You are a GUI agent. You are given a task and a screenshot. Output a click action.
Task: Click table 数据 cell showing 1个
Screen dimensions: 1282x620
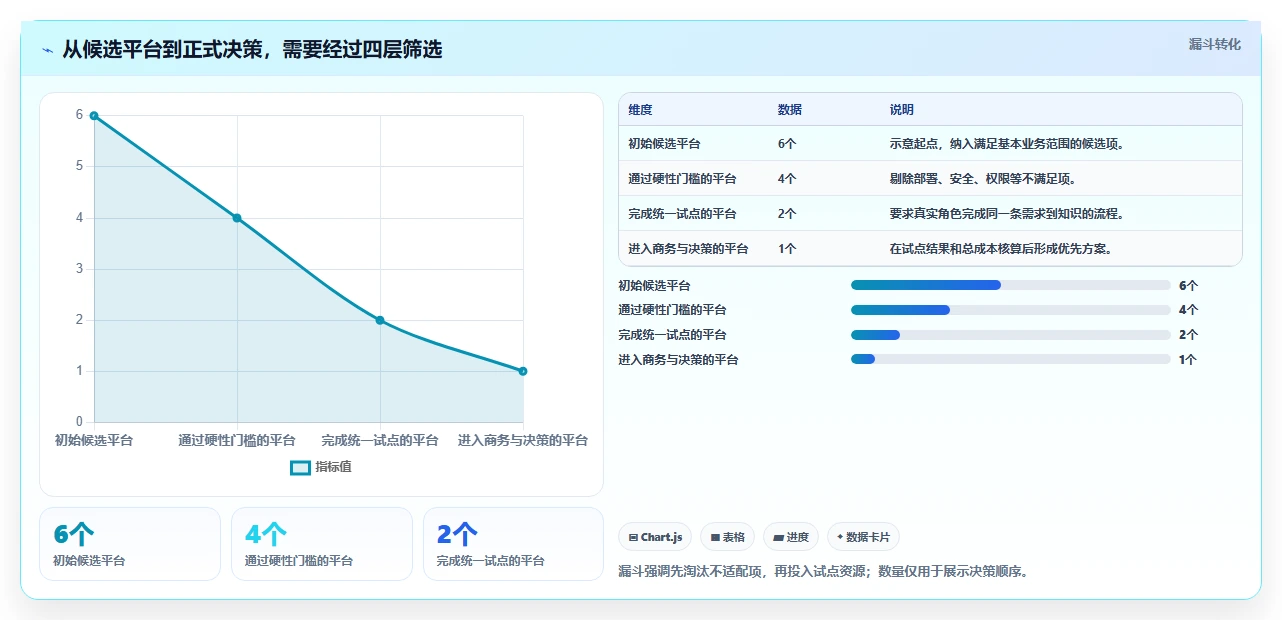click(x=787, y=249)
